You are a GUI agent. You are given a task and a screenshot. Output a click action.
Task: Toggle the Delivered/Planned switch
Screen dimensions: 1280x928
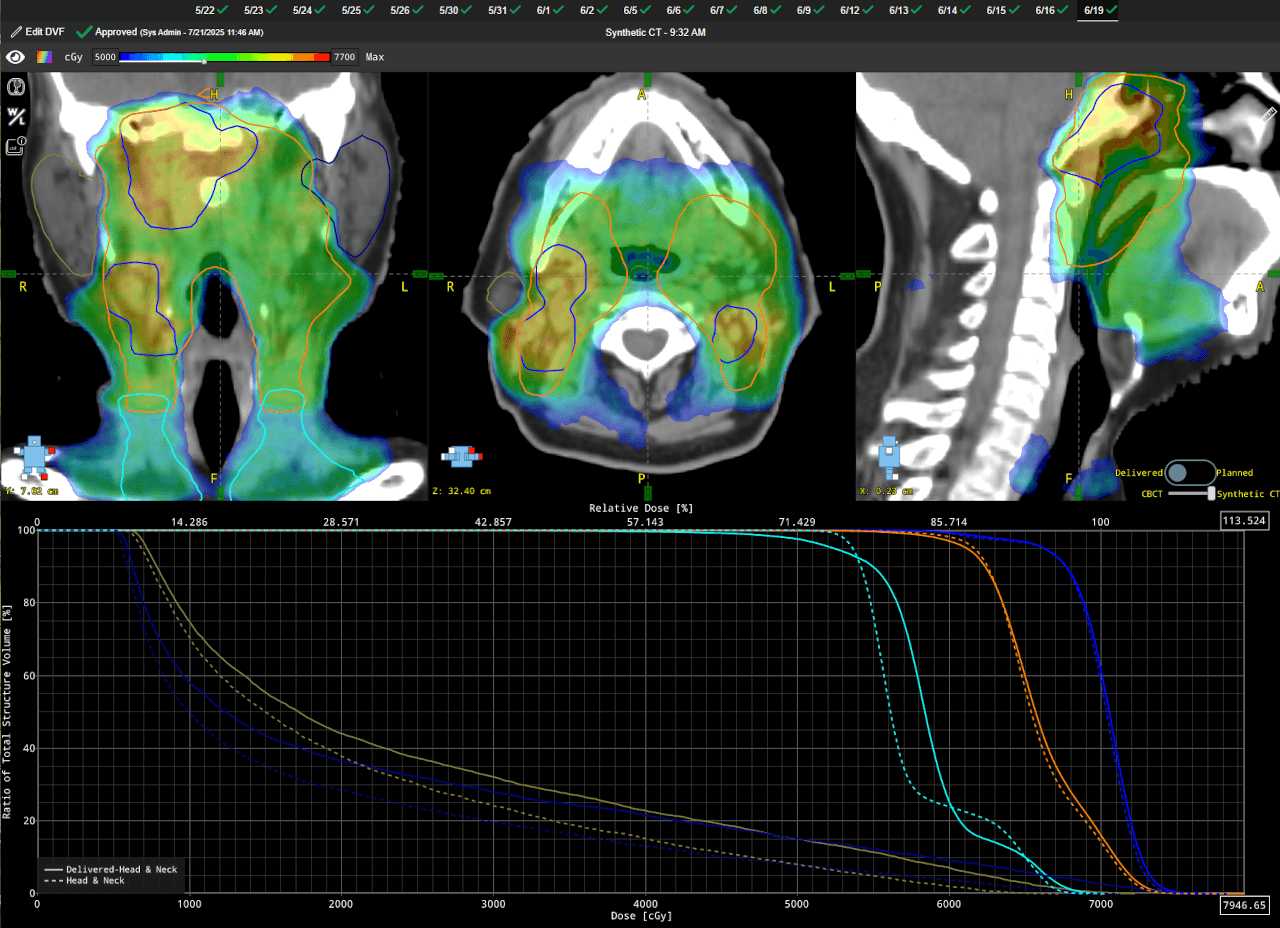coord(1189,473)
